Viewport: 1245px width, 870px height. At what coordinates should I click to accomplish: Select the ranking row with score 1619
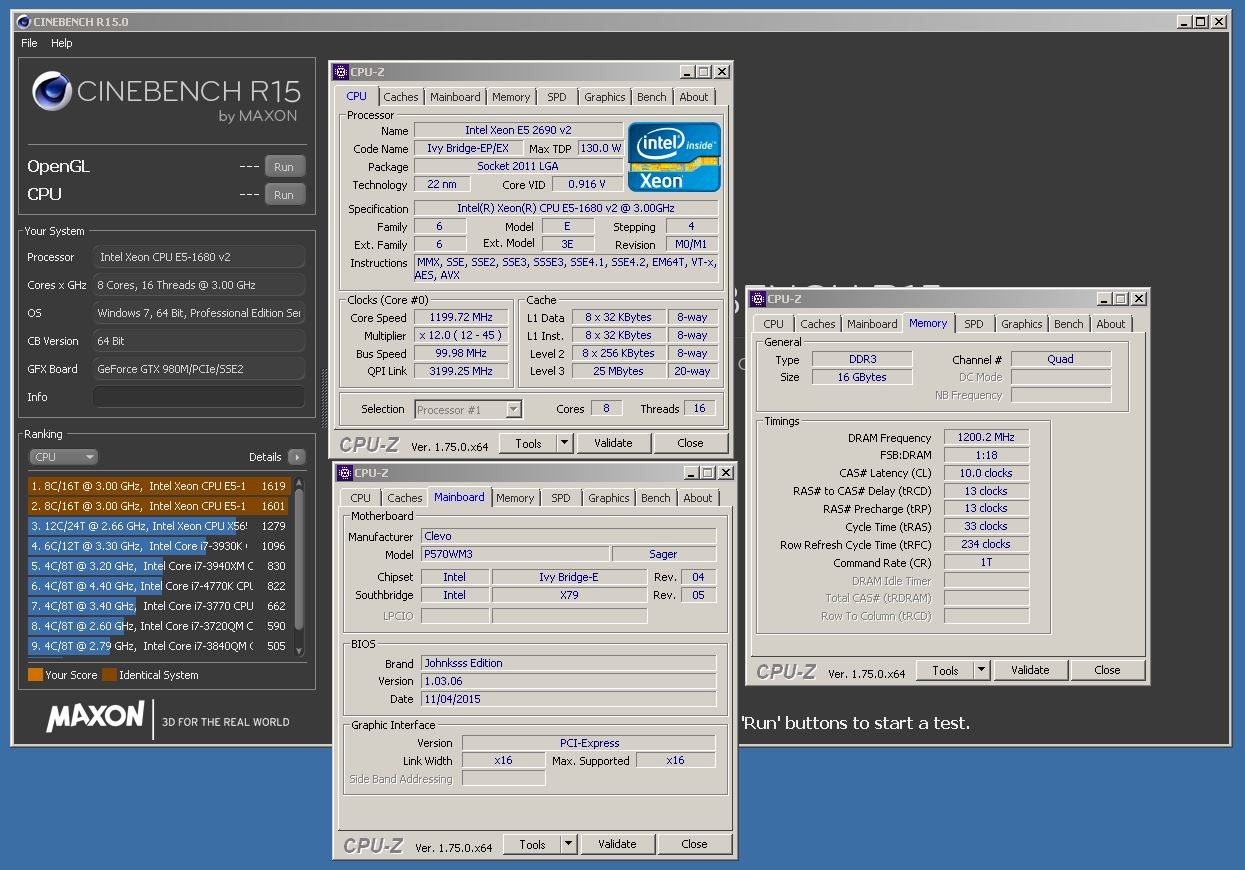click(159, 486)
